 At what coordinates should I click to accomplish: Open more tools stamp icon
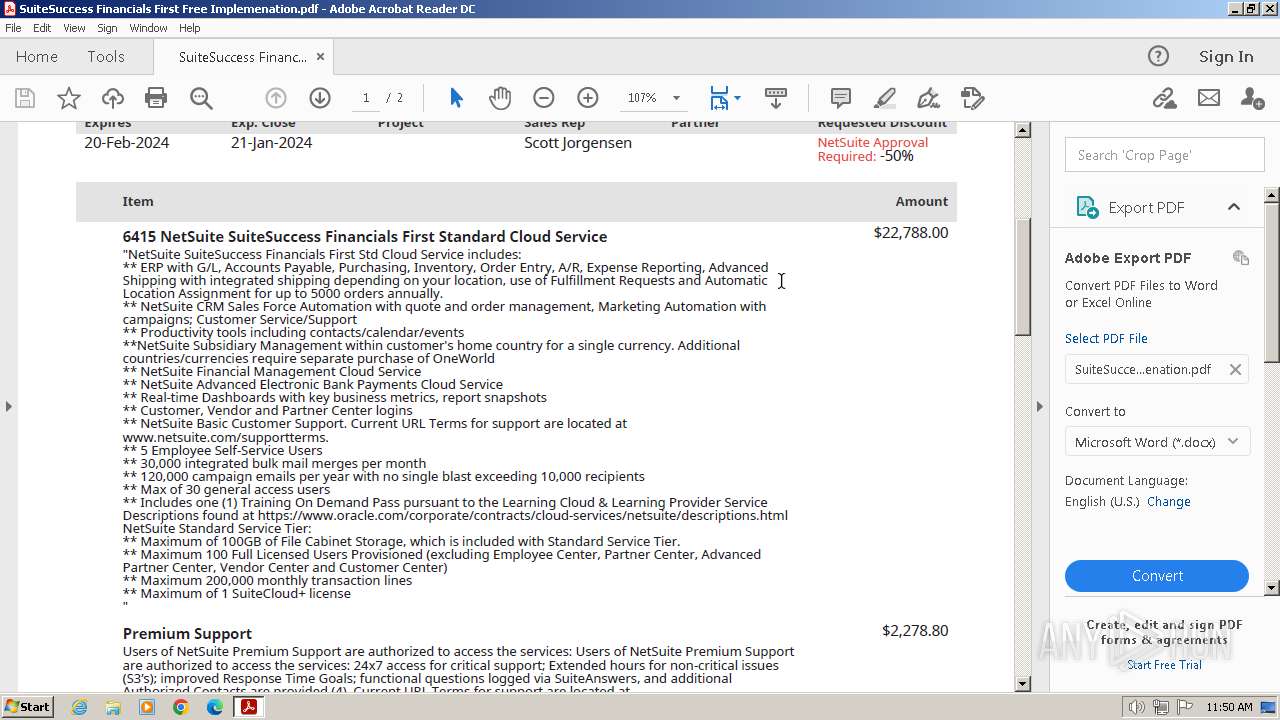[x=972, y=98]
